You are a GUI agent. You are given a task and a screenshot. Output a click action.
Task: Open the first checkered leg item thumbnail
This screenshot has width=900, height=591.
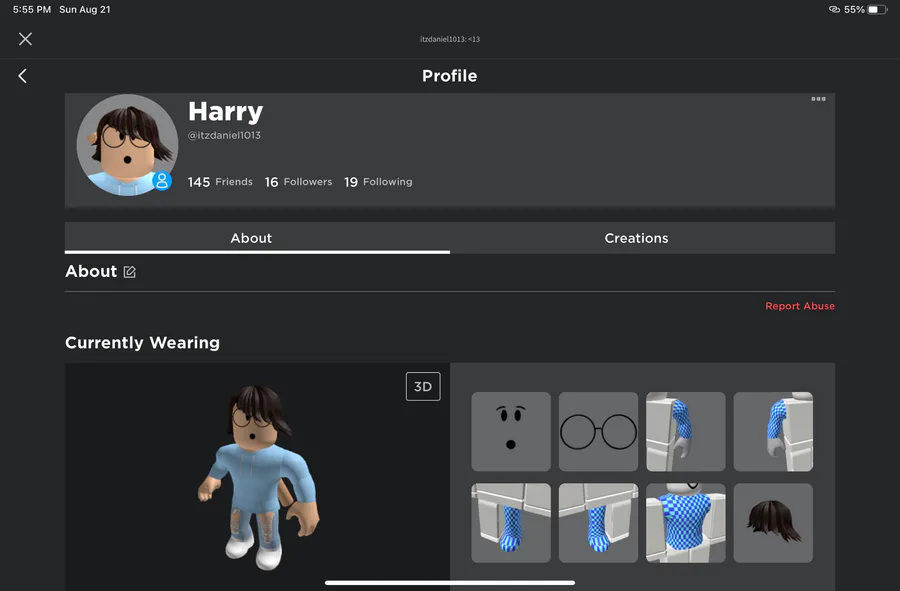tap(511, 523)
